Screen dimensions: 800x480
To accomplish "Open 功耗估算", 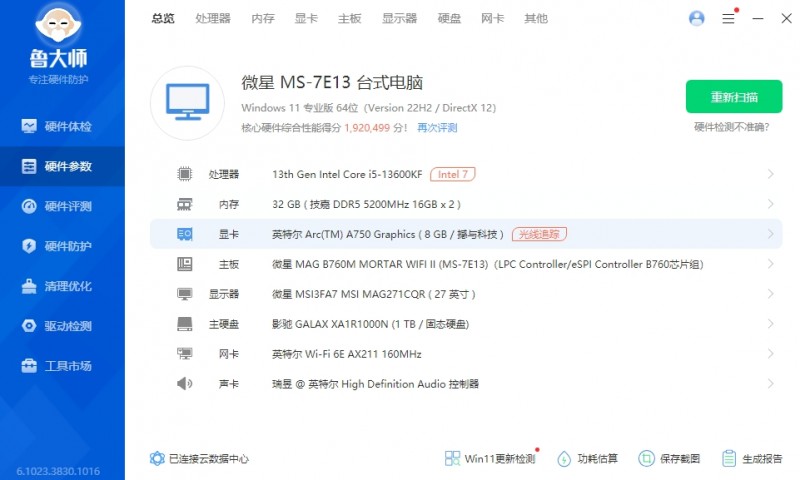I will [587, 459].
